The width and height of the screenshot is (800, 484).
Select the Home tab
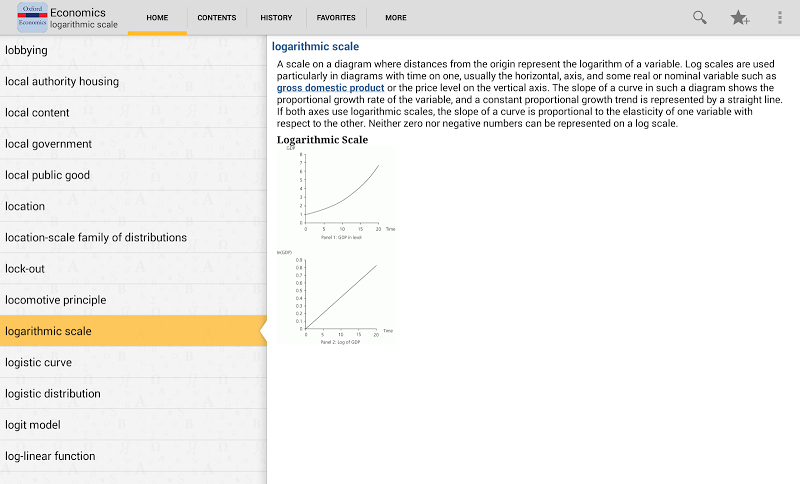(157, 18)
